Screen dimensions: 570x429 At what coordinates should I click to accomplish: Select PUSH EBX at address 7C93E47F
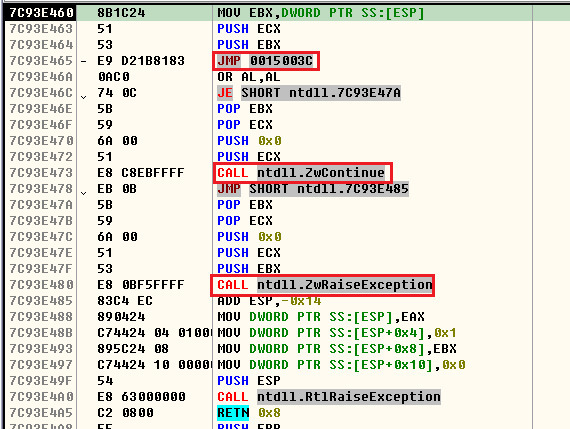(249, 269)
